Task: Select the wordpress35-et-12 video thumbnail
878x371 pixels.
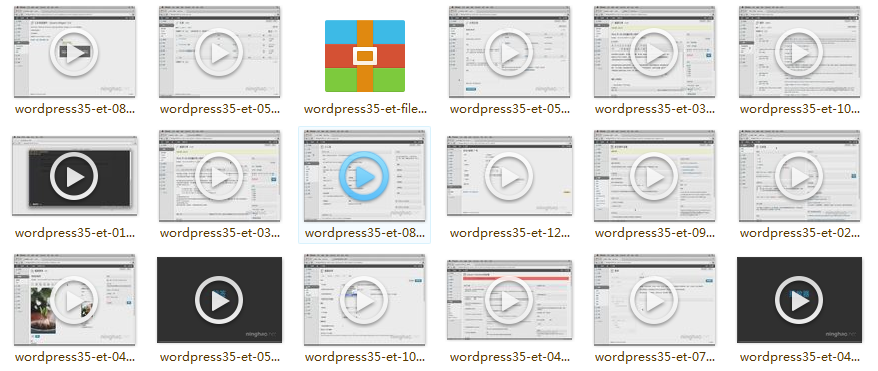Action: point(509,176)
